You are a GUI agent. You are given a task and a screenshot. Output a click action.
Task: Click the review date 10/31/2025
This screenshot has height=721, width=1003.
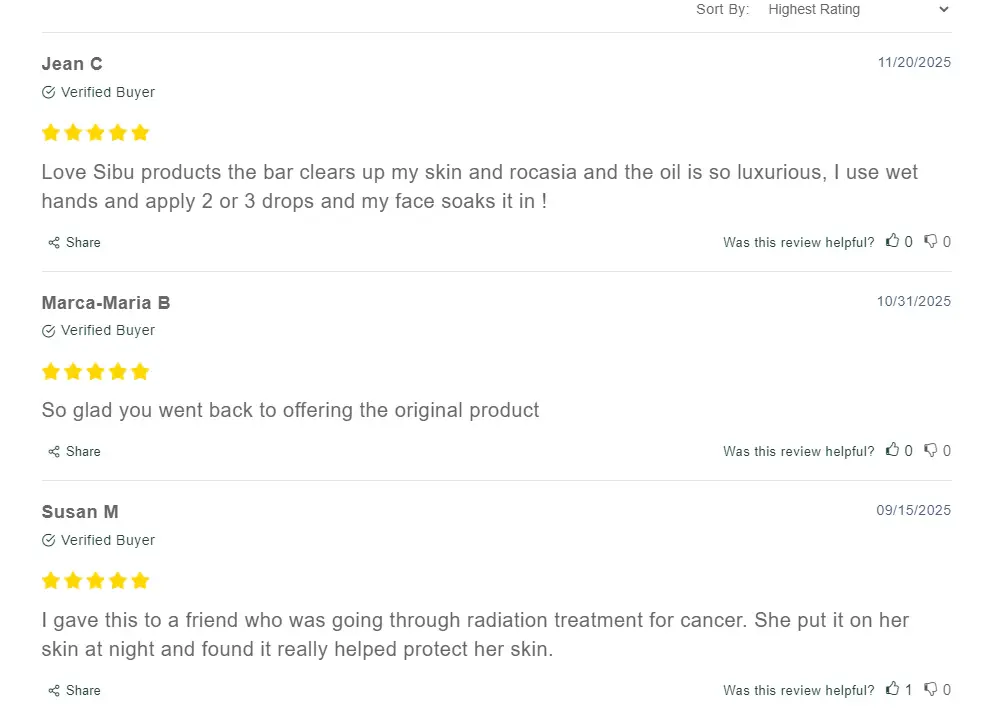[914, 301]
